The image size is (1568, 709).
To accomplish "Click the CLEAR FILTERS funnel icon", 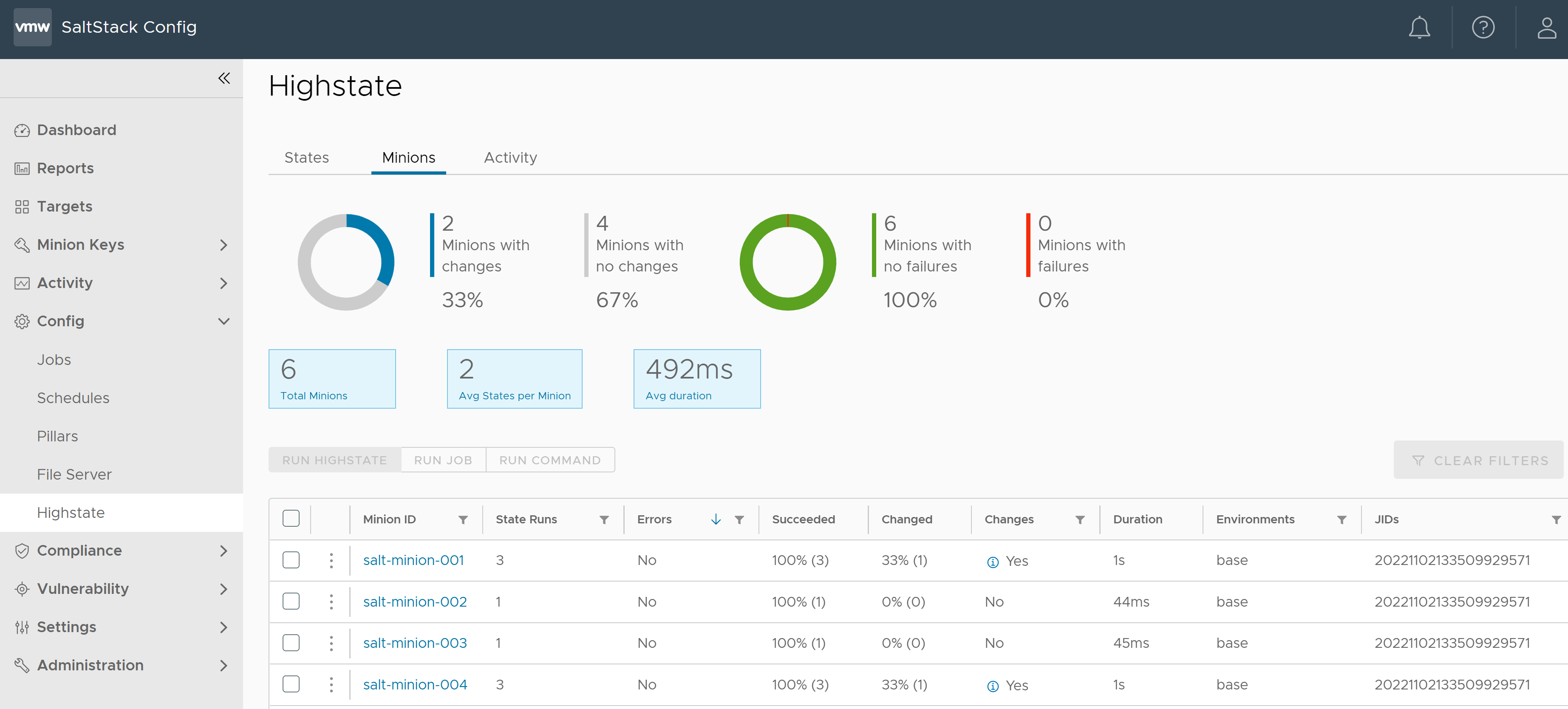I will 1419,460.
